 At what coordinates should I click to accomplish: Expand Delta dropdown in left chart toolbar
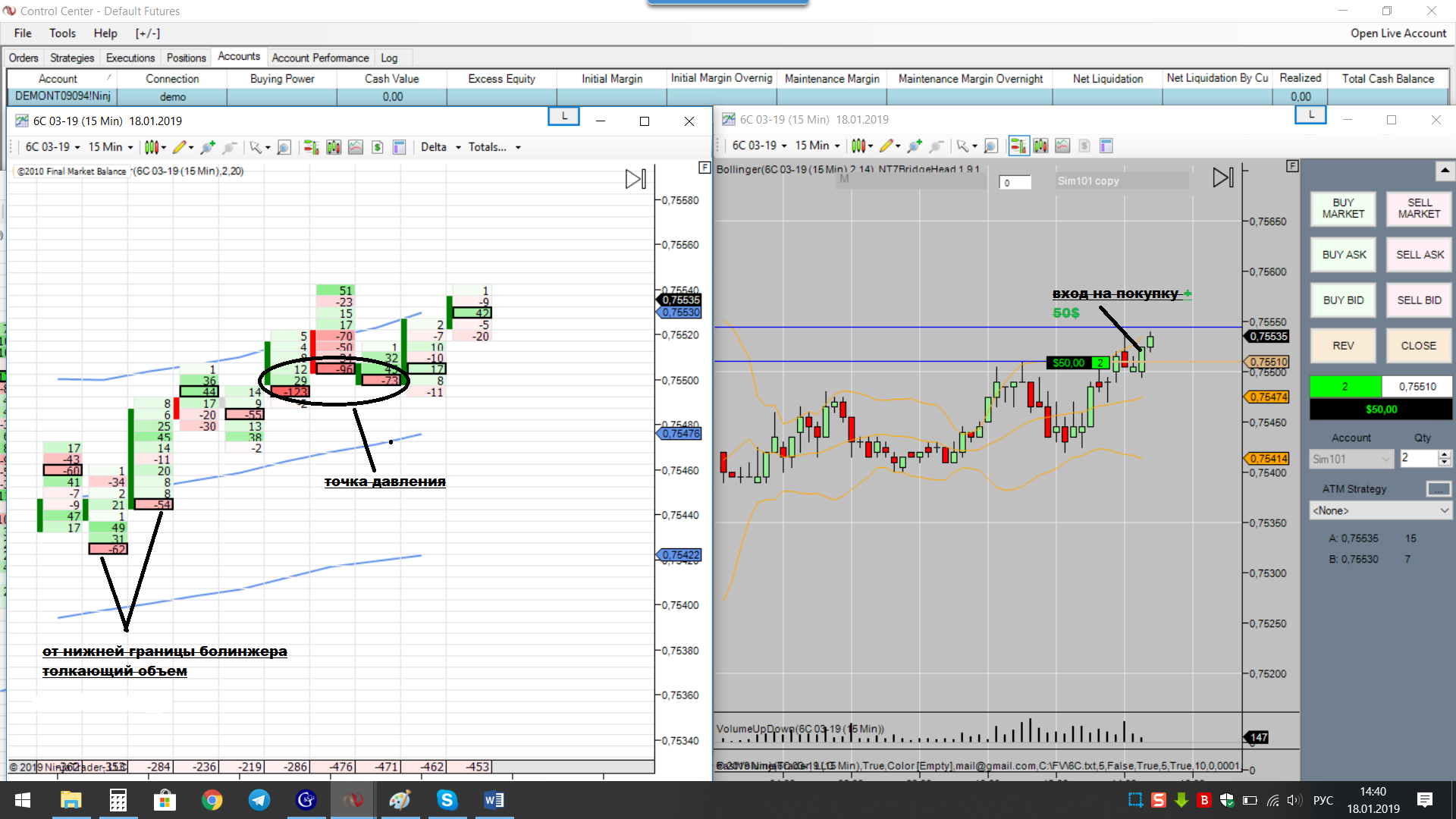[x=458, y=147]
